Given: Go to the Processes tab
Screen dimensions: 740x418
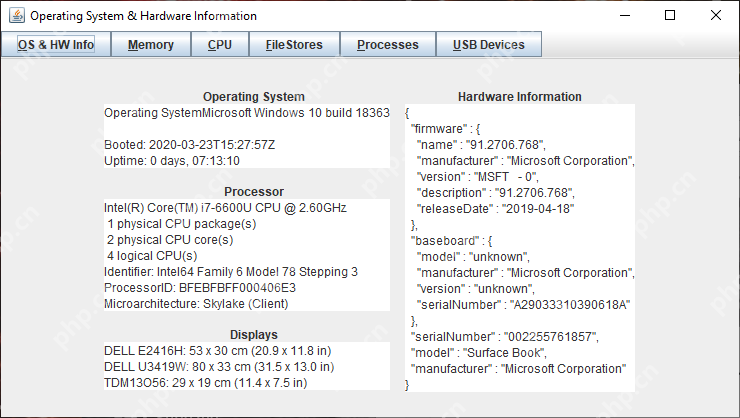Looking at the screenshot, I should tap(388, 44).
